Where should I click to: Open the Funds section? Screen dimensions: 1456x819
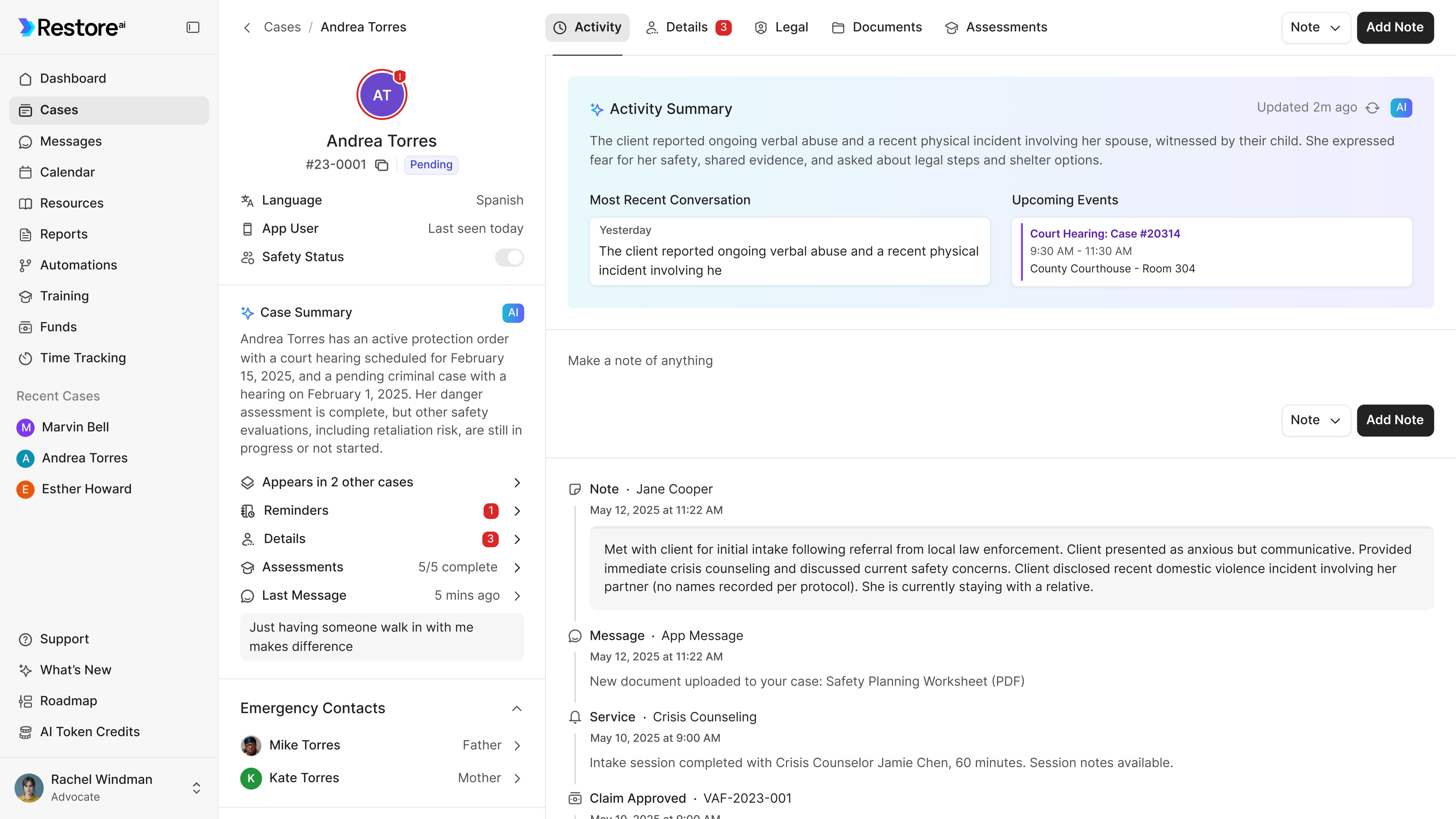coord(58,327)
